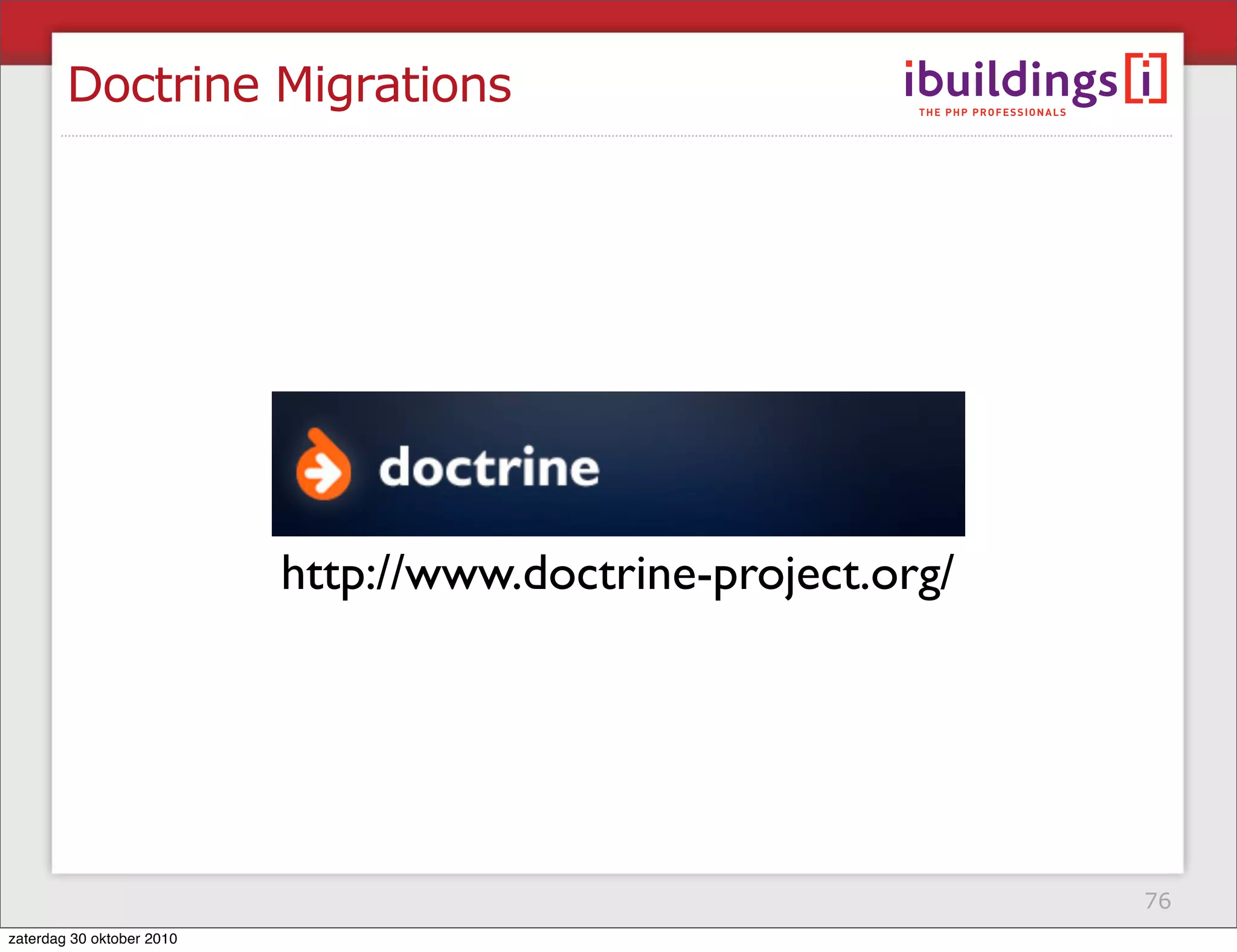Click slide number 76
This screenshot has width=1237, height=952.
click(x=1157, y=901)
